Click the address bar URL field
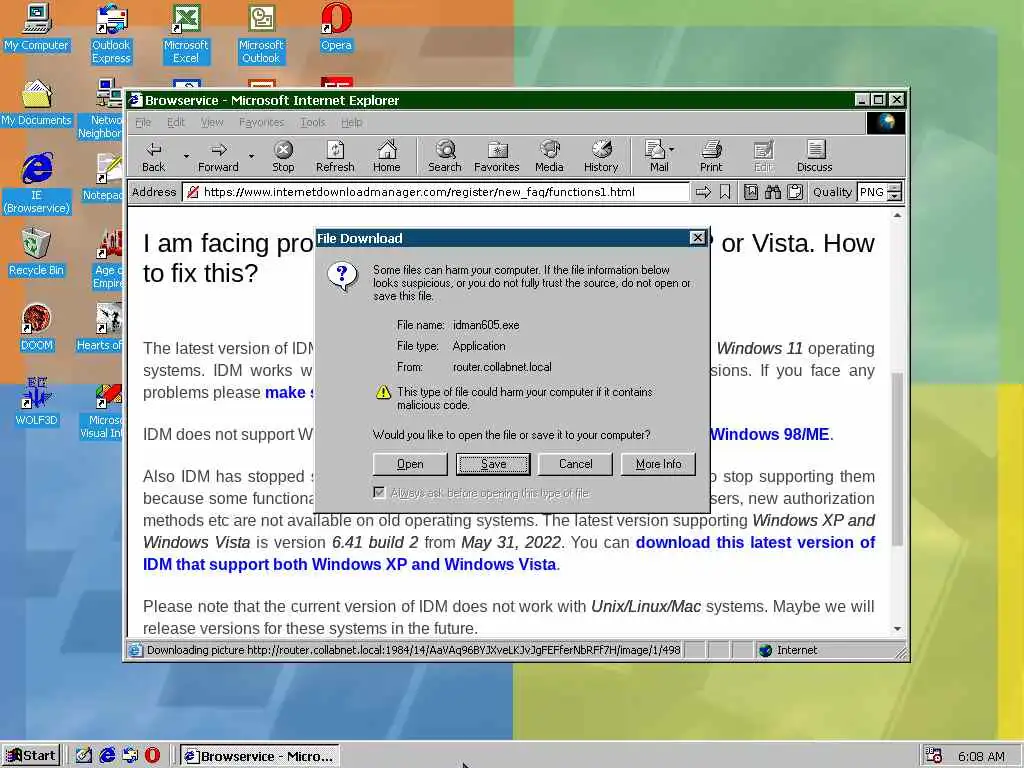 (x=436, y=192)
